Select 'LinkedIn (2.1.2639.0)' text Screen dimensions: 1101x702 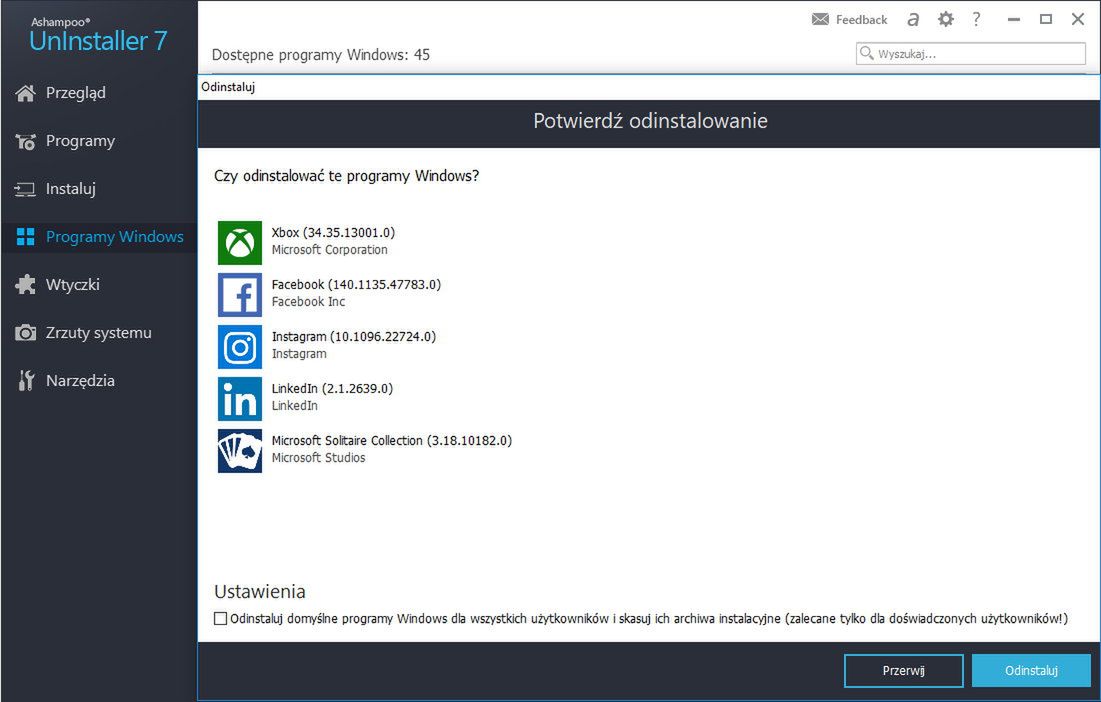click(x=332, y=388)
